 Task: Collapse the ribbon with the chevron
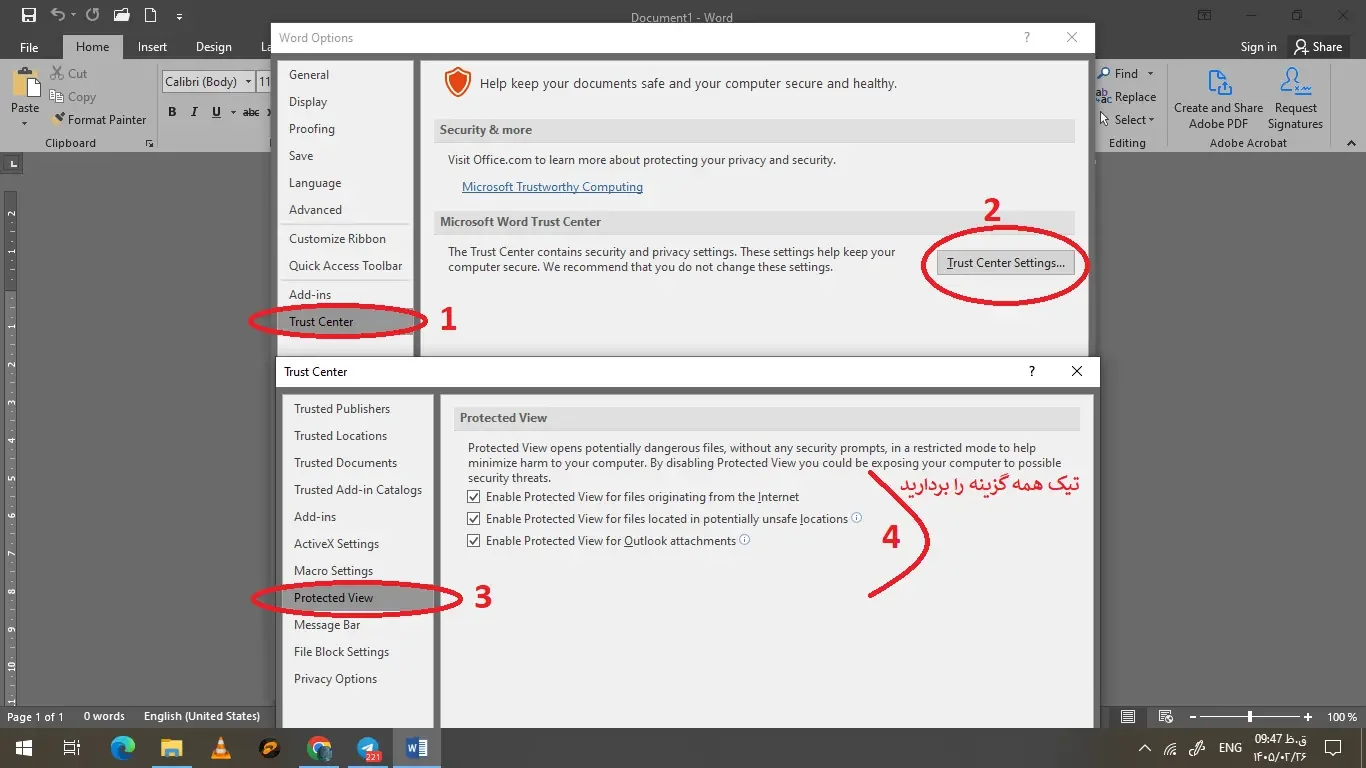coord(1353,143)
